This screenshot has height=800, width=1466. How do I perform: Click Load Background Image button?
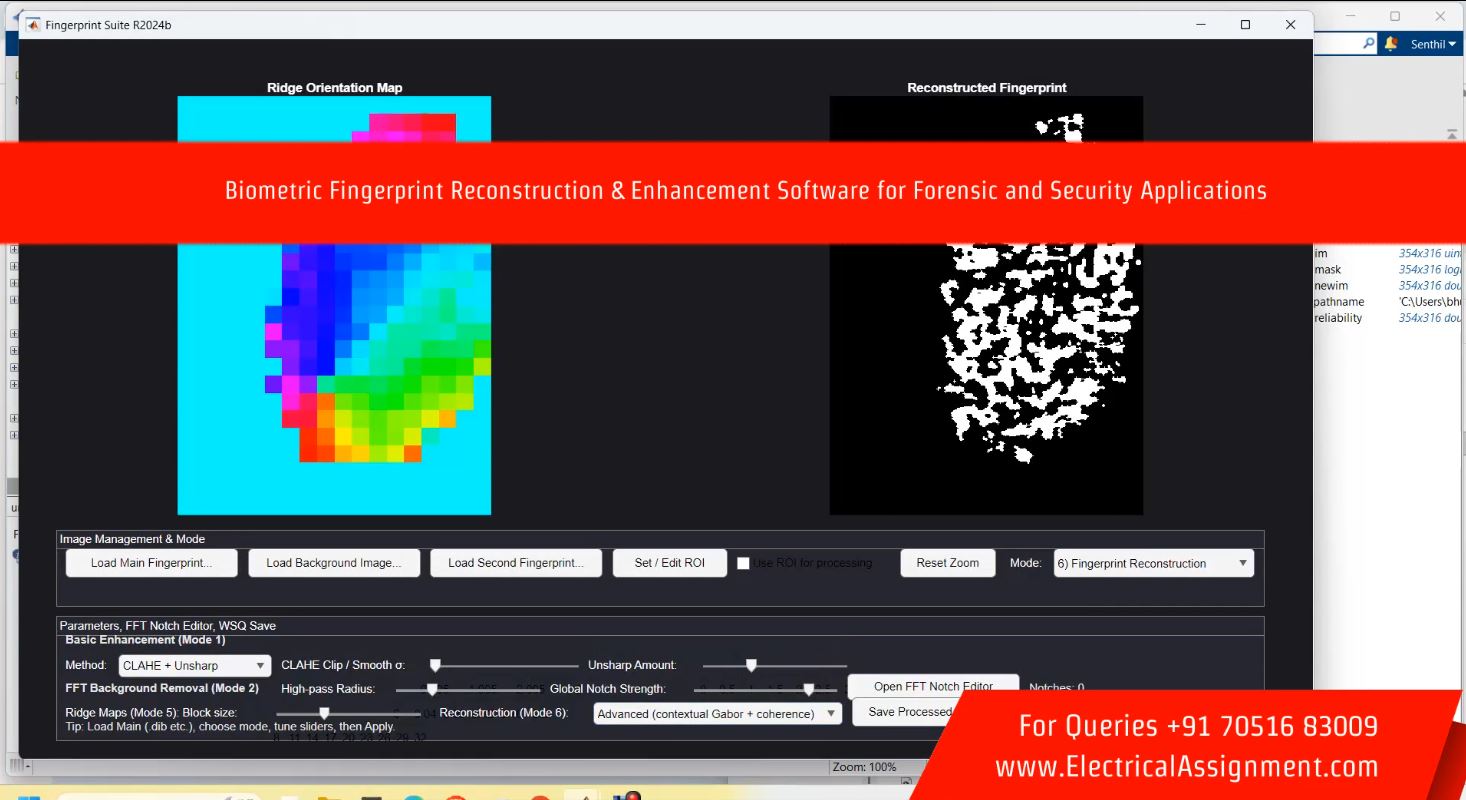pos(333,563)
